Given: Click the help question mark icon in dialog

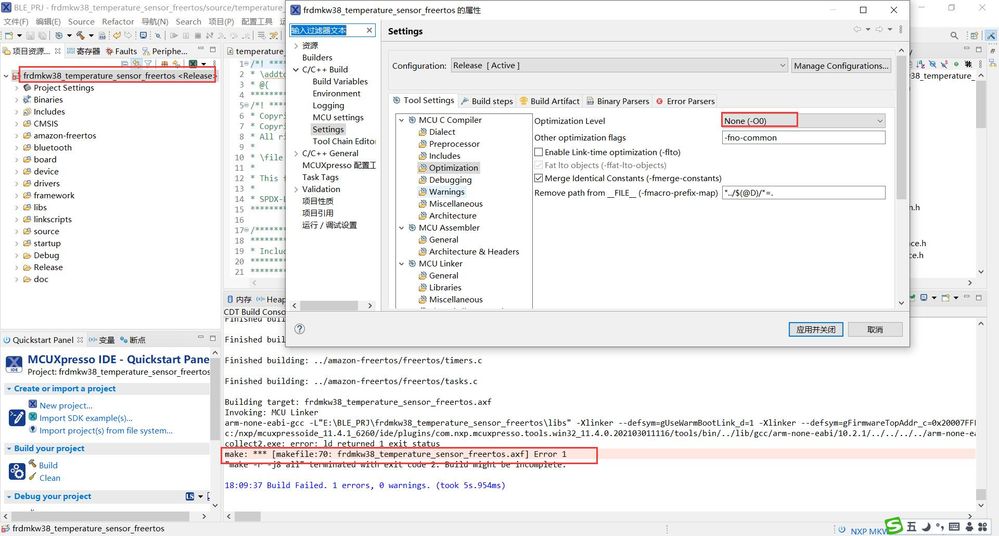Looking at the screenshot, I should (299, 329).
